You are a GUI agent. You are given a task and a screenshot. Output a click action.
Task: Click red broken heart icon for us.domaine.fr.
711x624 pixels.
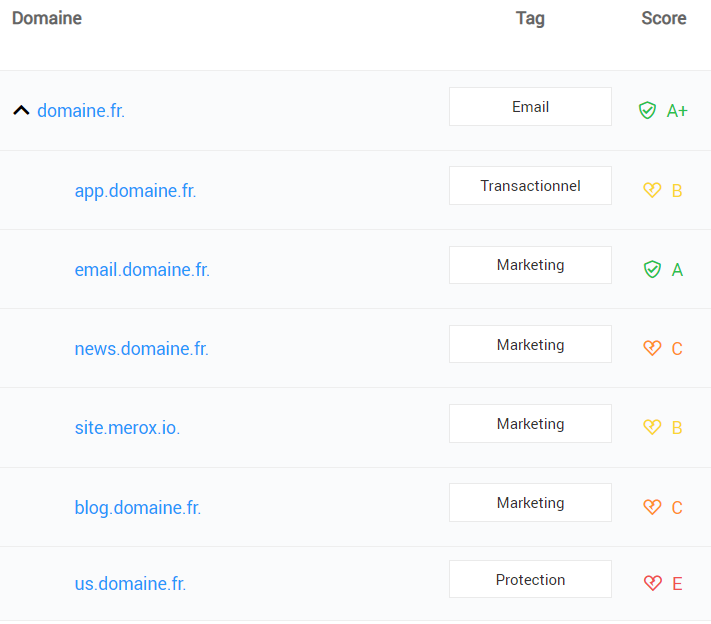click(652, 583)
